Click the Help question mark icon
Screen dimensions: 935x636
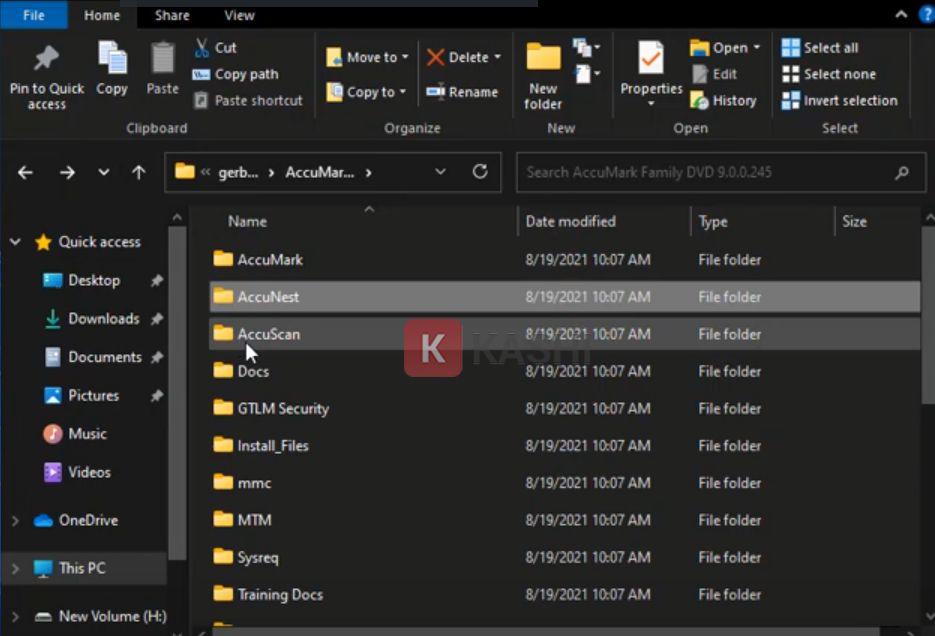(925, 14)
